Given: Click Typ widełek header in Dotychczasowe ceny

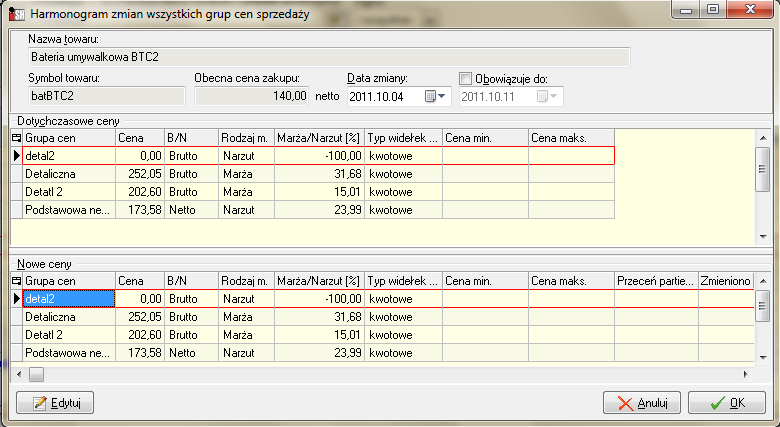Looking at the screenshot, I should [403, 138].
